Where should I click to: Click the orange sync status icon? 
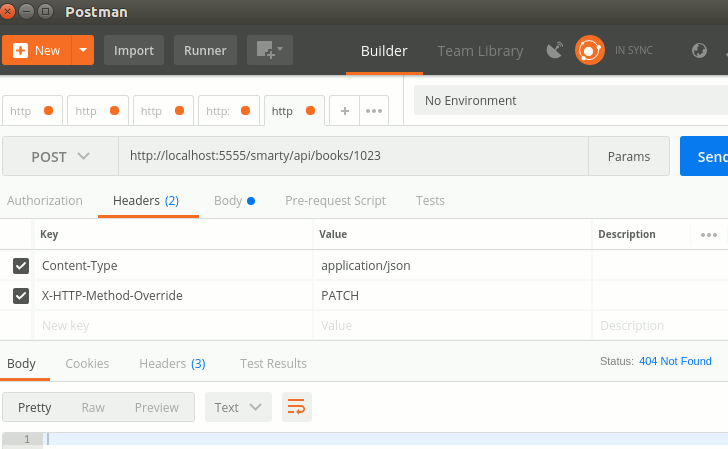click(x=590, y=50)
